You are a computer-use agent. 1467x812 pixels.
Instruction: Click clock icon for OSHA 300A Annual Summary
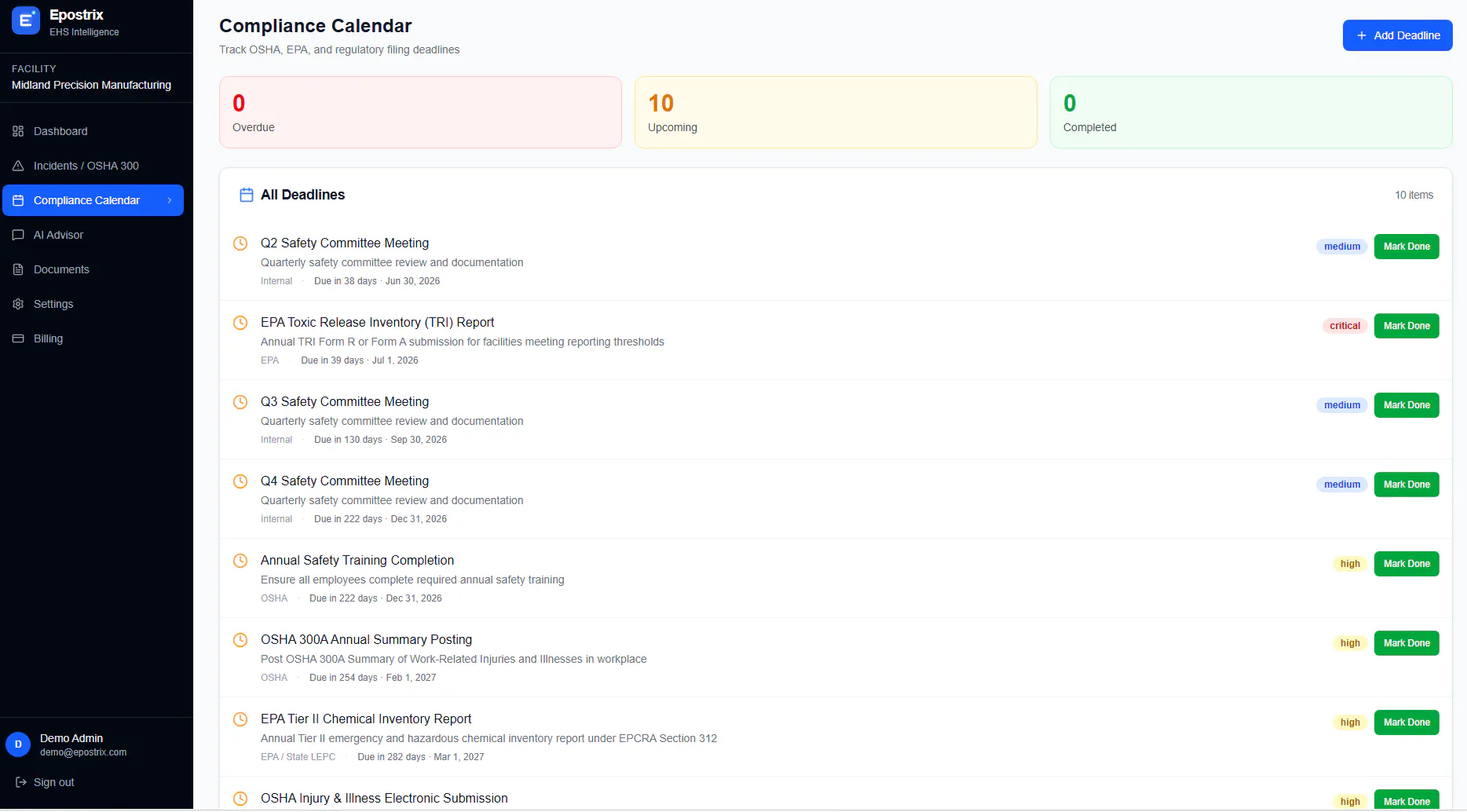(x=241, y=640)
